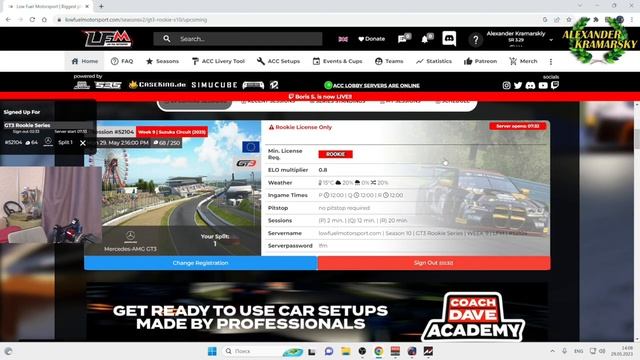Open the LFM logo home link

click(108, 39)
